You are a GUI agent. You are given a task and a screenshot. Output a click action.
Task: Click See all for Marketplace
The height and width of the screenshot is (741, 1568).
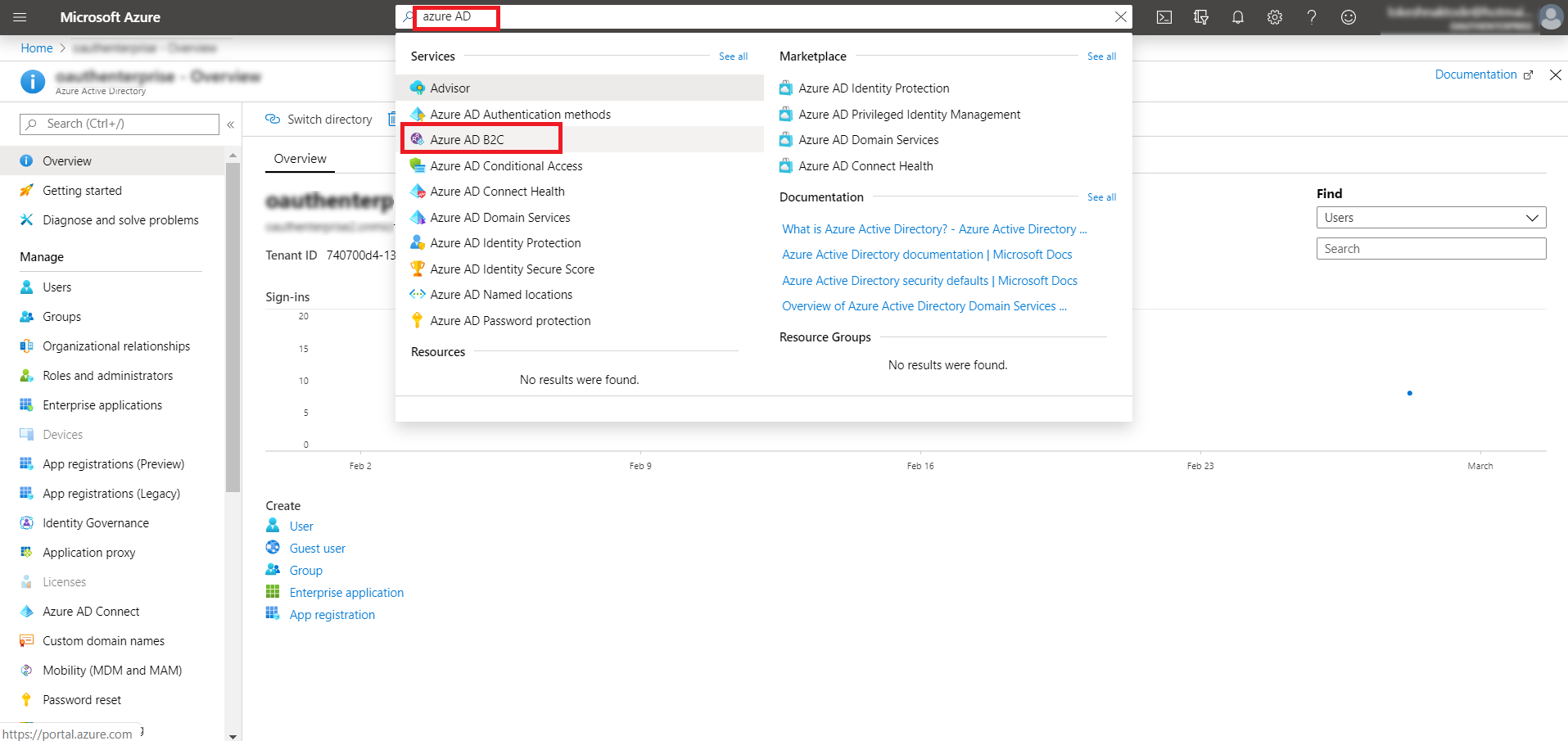[x=1101, y=56]
